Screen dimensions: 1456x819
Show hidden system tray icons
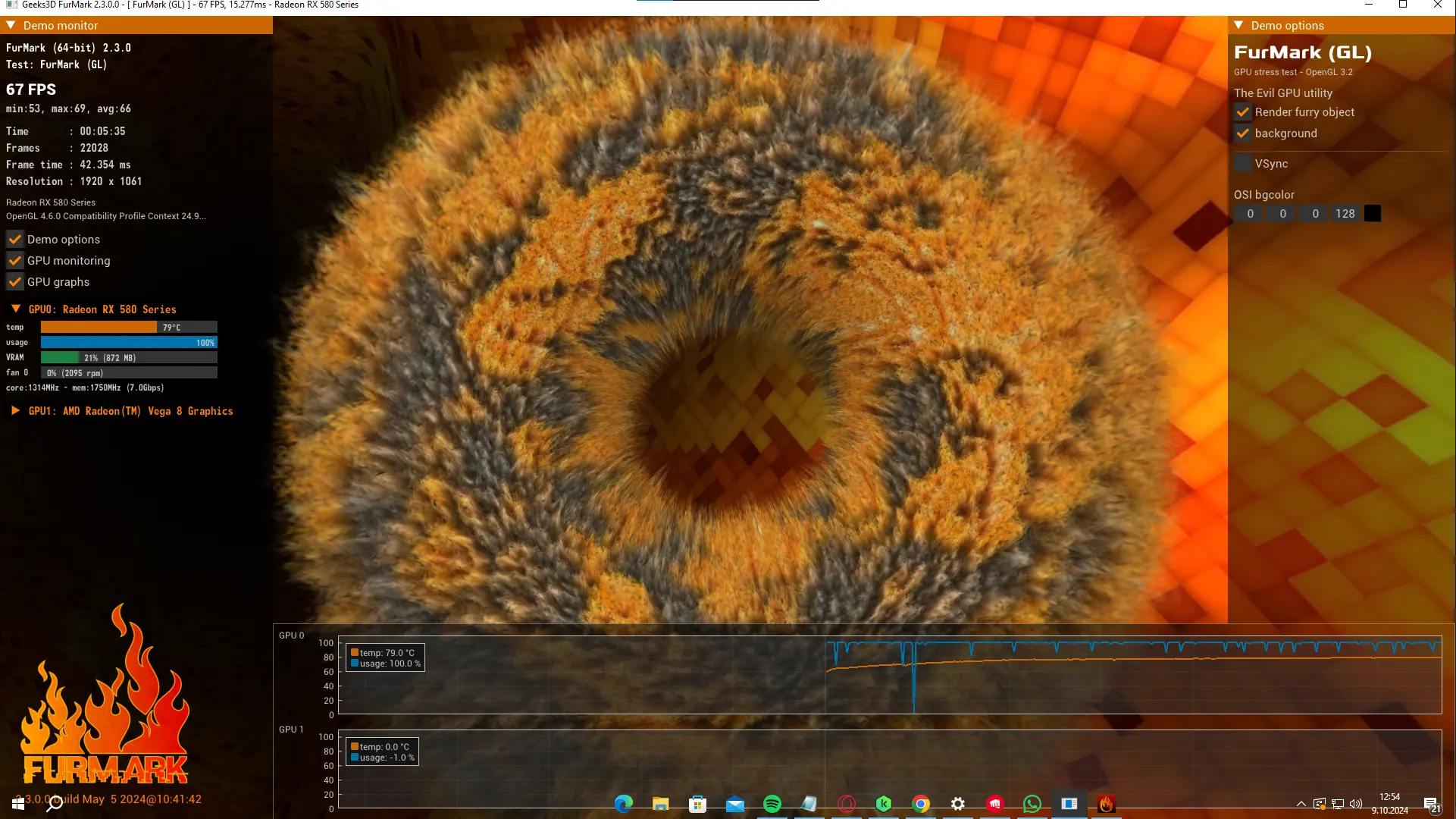point(1301,804)
